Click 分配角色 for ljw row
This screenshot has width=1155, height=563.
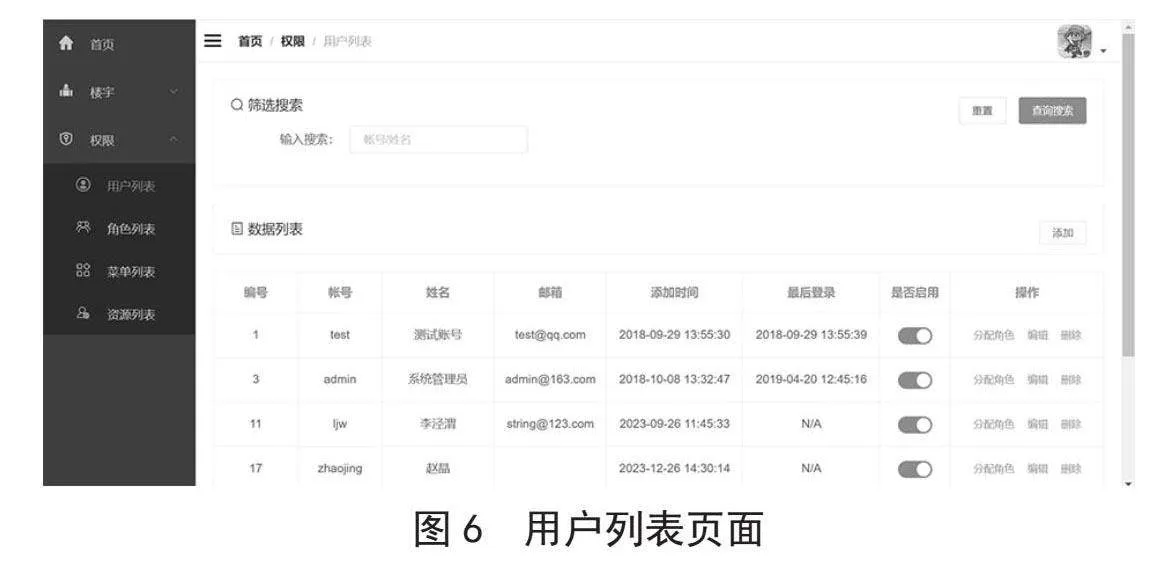point(994,424)
